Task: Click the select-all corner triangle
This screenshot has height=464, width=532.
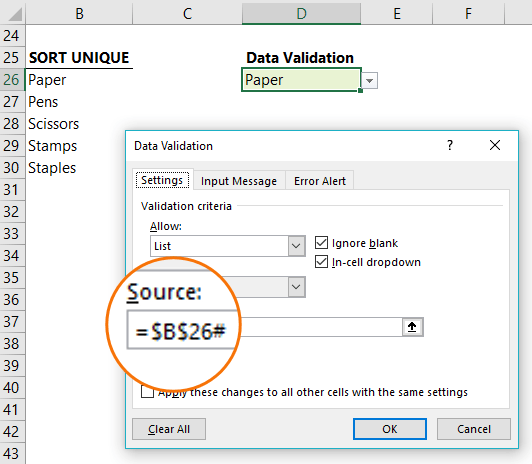Action: pos(13,14)
